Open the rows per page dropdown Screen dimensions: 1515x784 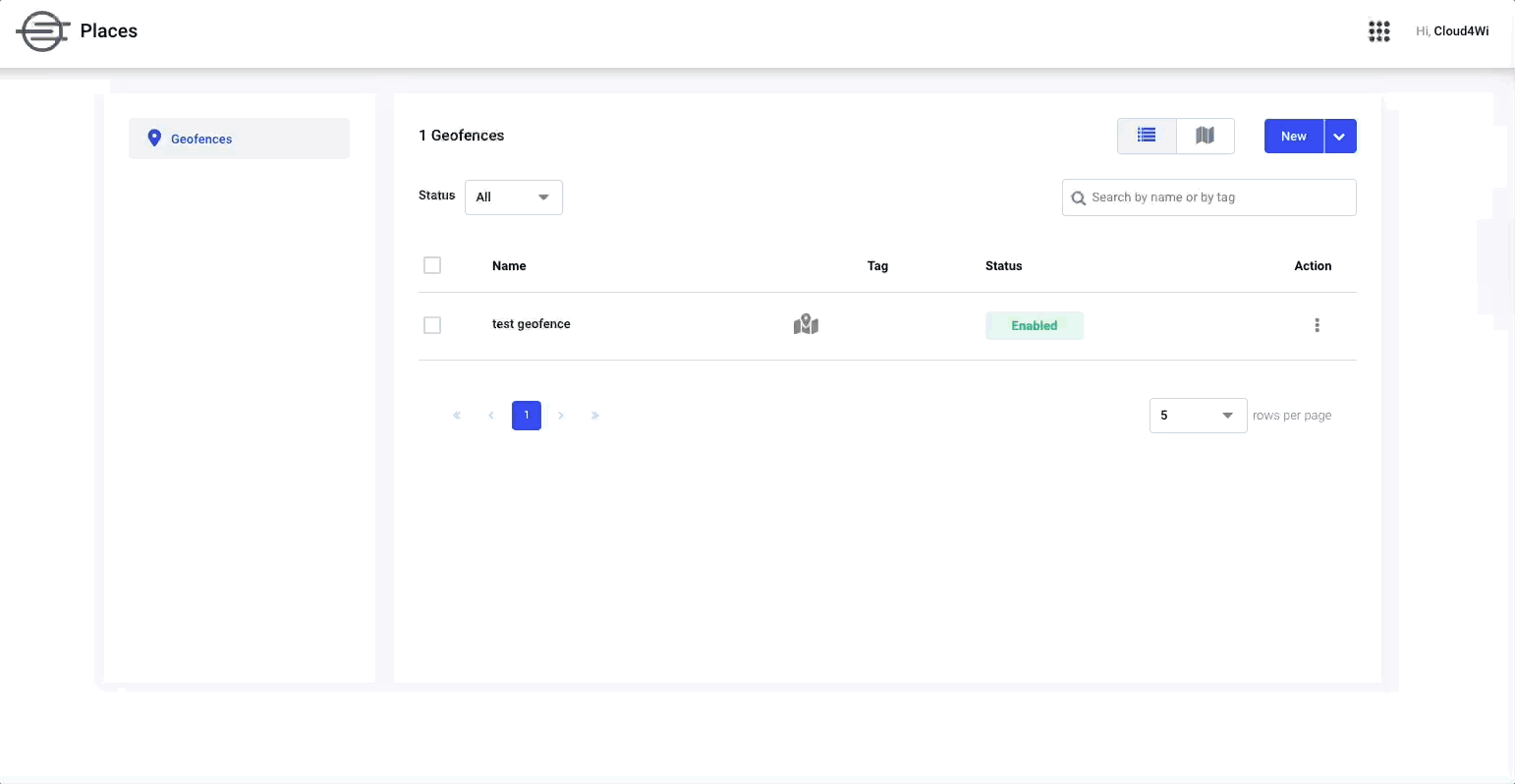click(x=1199, y=416)
